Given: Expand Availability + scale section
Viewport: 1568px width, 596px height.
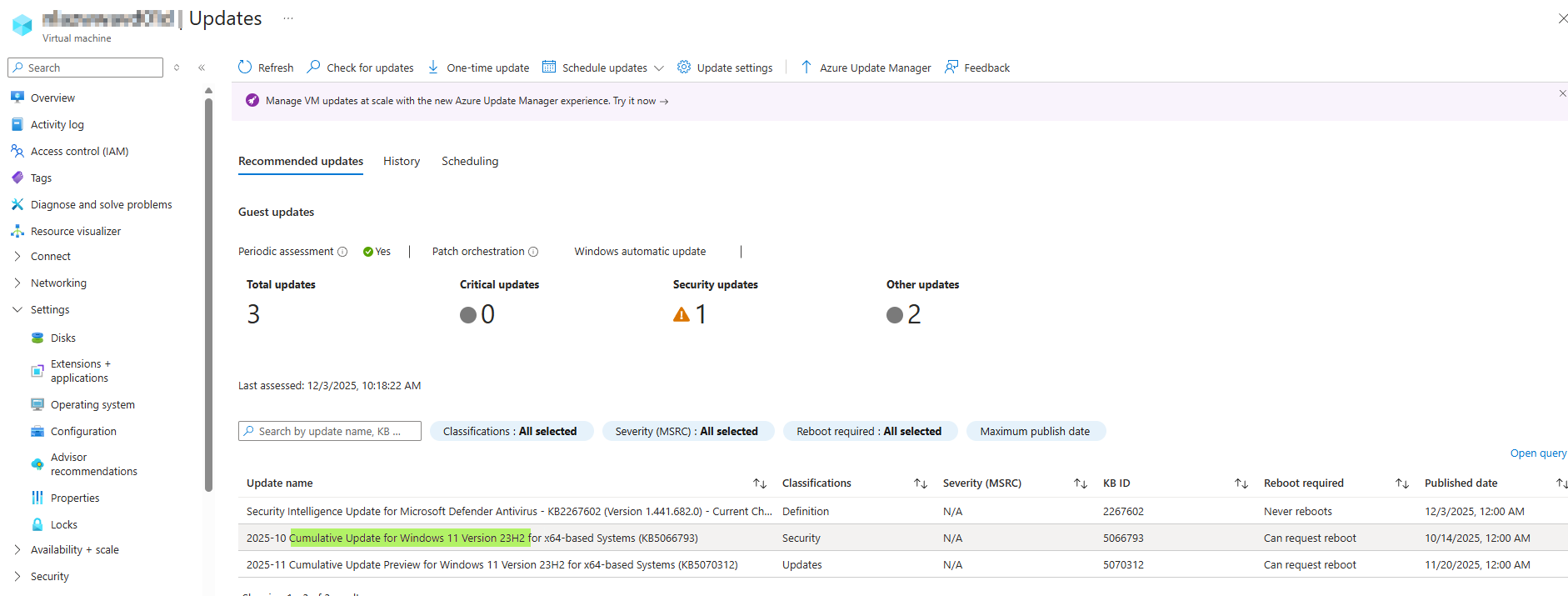Looking at the screenshot, I should (17, 549).
